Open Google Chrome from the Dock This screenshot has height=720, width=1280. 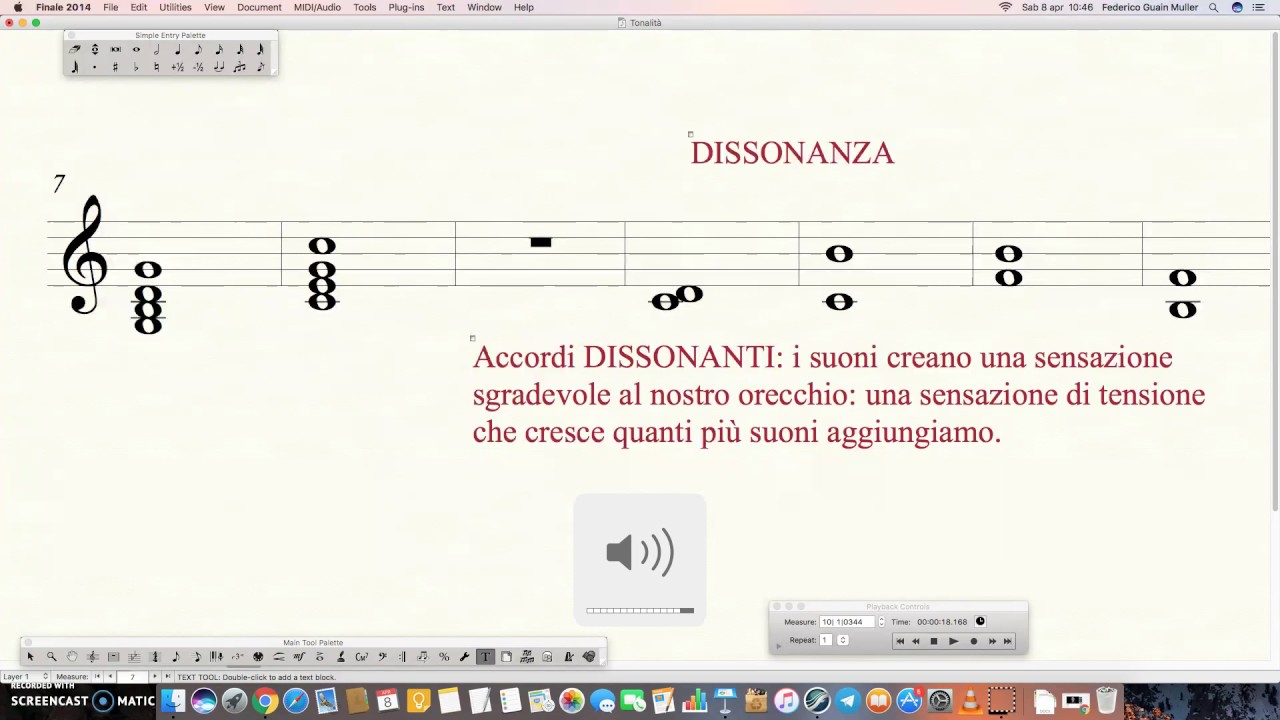coord(265,701)
